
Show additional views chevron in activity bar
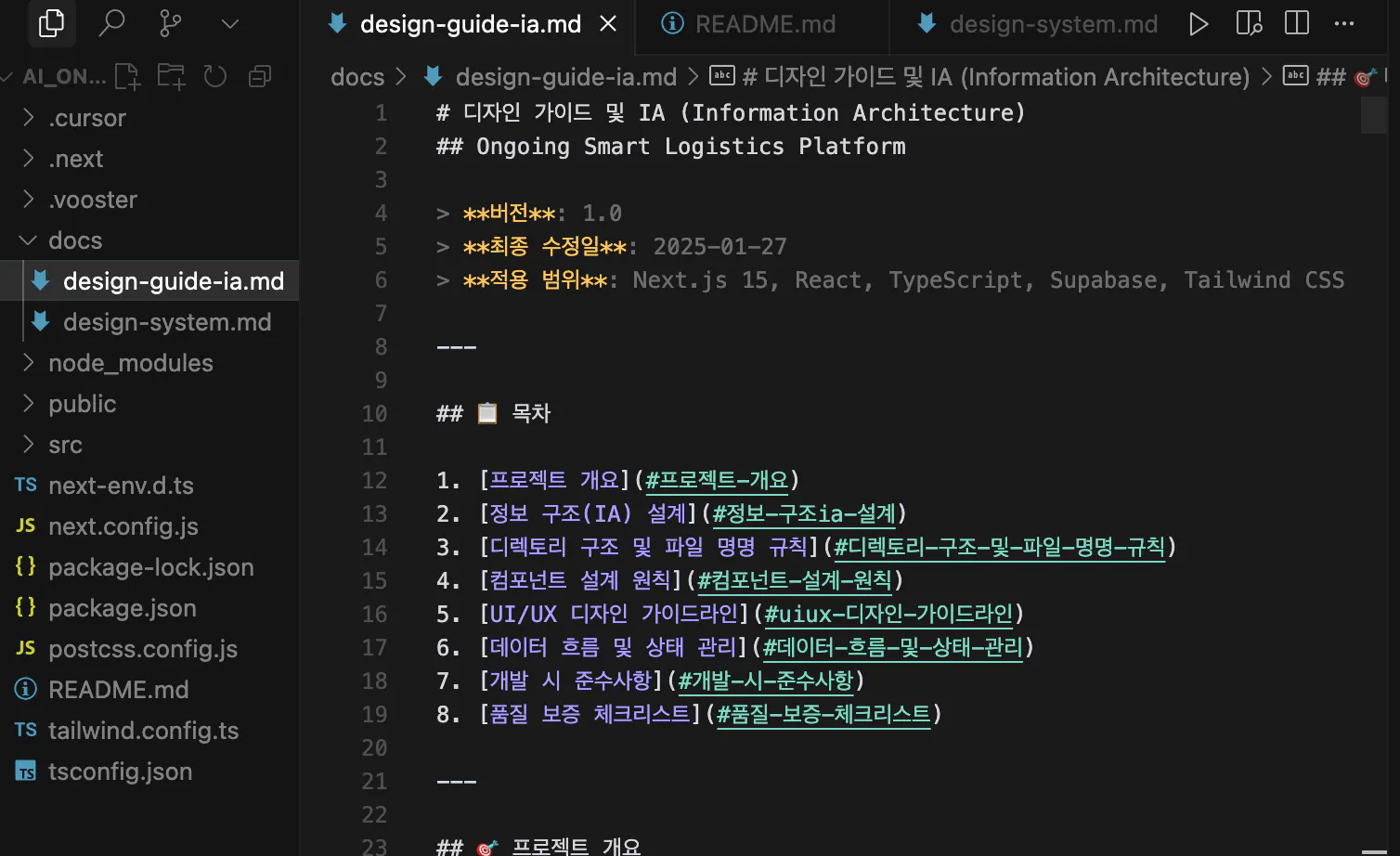pyautogui.click(x=230, y=24)
